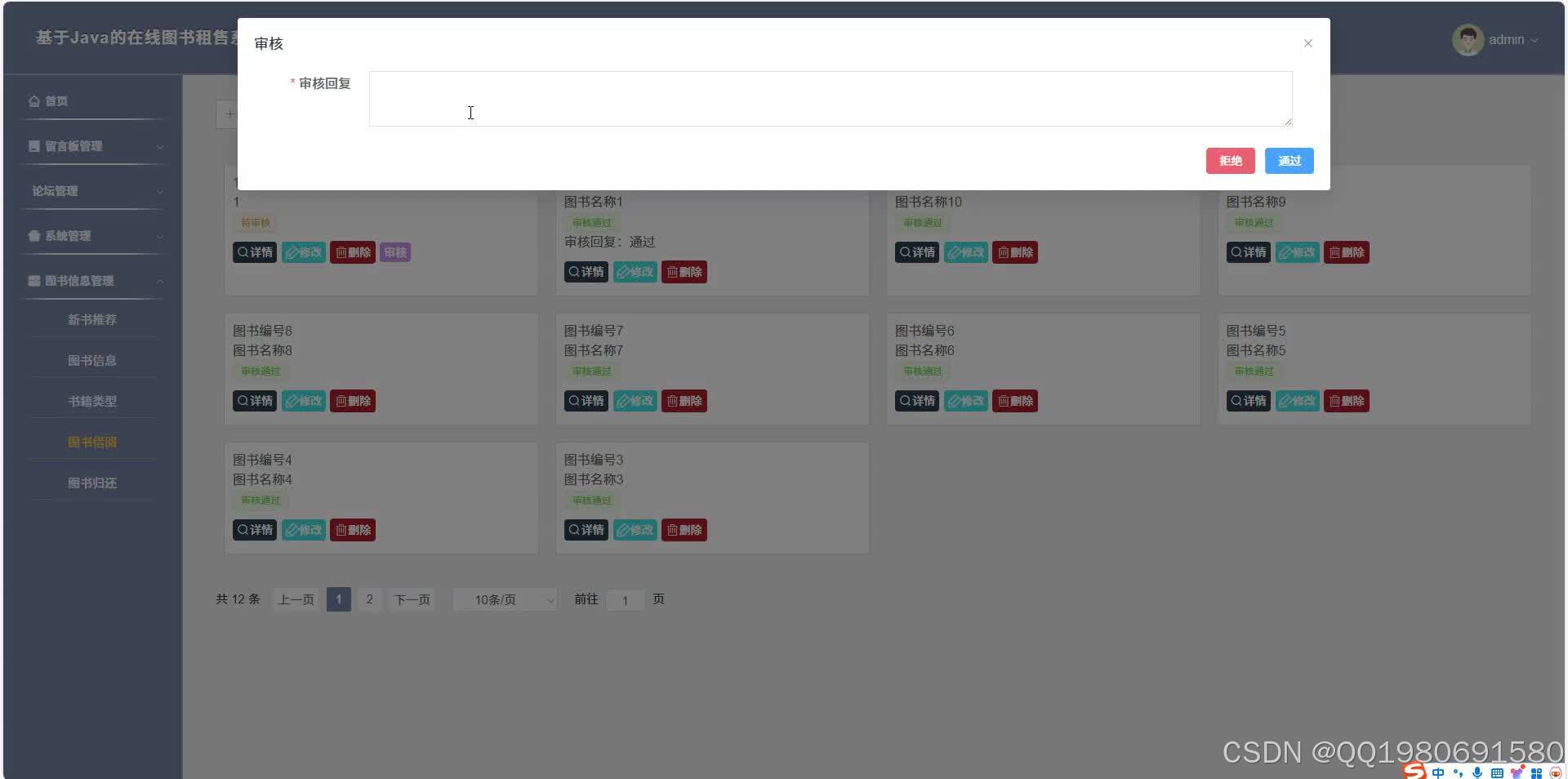Click 修改 for 图书名称7
Viewport: 1568px width, 779px height.
(635, 401)
